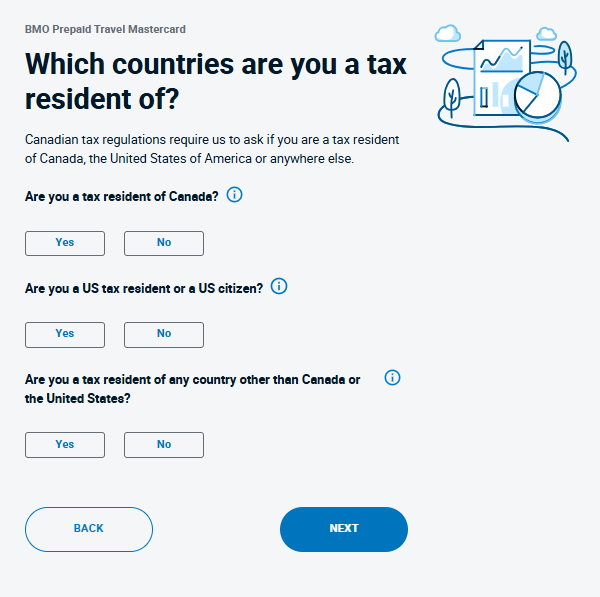
Task: Click the 'US tax resident or a US citizen' question text
Action: (x=144, y=288)
